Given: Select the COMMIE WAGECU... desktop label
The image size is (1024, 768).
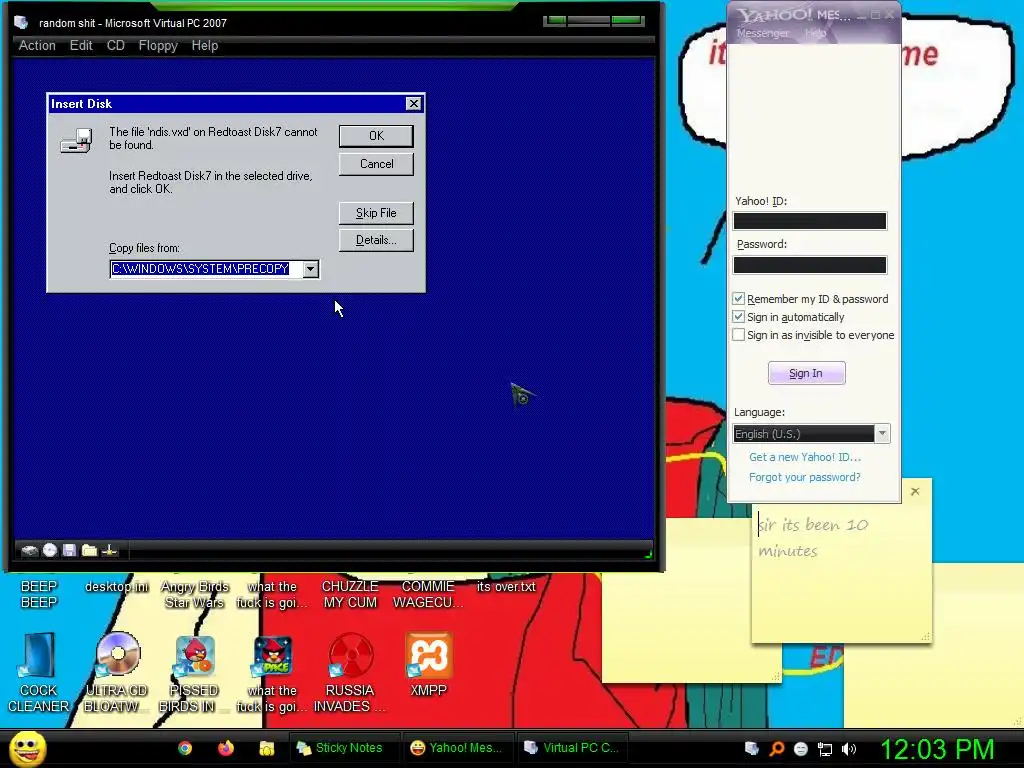Looking at the screenshot, I should pos(428,594).
